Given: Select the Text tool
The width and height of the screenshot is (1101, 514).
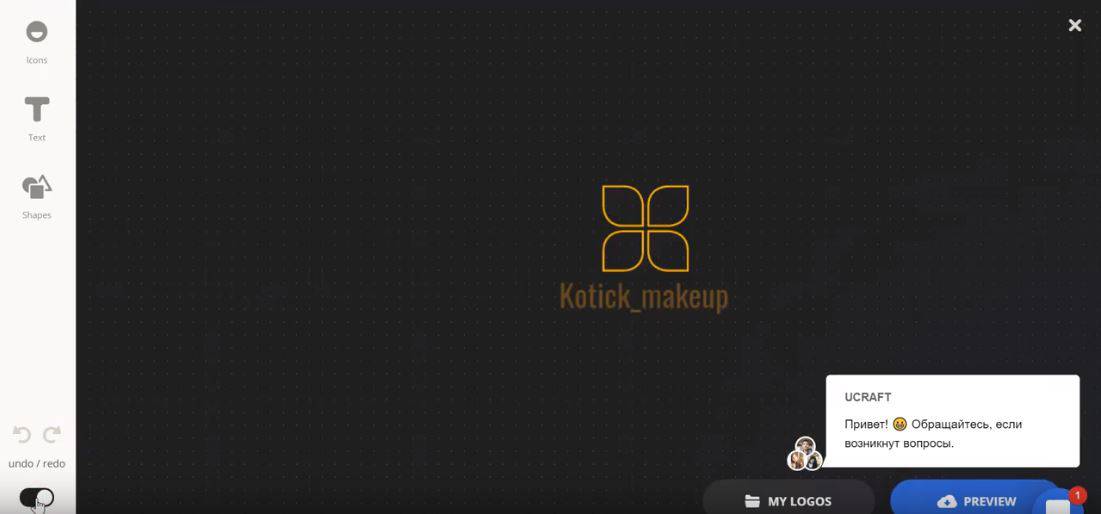Looking at the screenshot, I should click(x=37, y=109).
